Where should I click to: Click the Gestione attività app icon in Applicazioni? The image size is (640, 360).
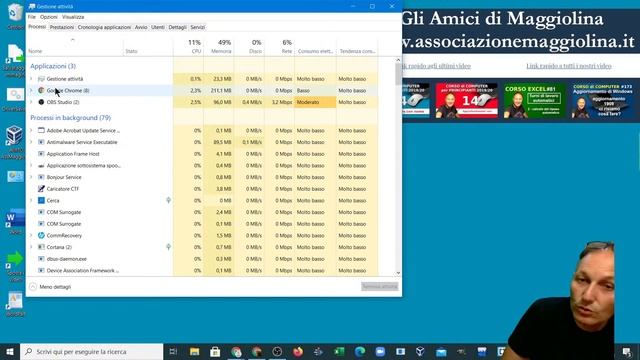pos(41,79)
